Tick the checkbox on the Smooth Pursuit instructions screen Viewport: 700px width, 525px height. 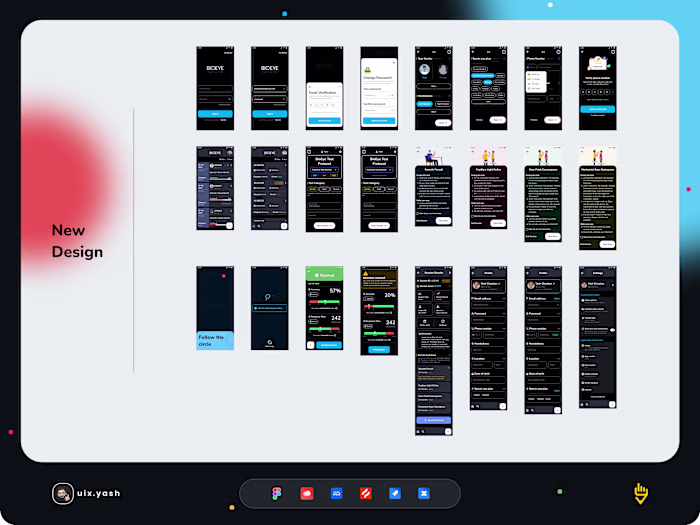pos(418,213)
